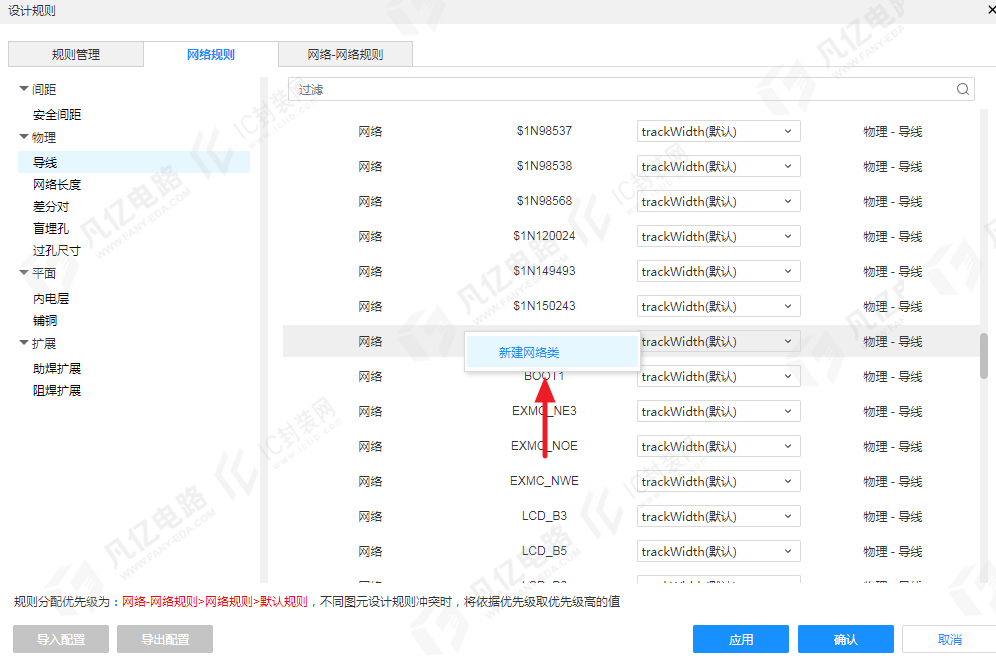Image resolution: width=996 pixels, height=664 pixels.
Task: Focus the 过滤 filter input field
Action: [631, 90]
